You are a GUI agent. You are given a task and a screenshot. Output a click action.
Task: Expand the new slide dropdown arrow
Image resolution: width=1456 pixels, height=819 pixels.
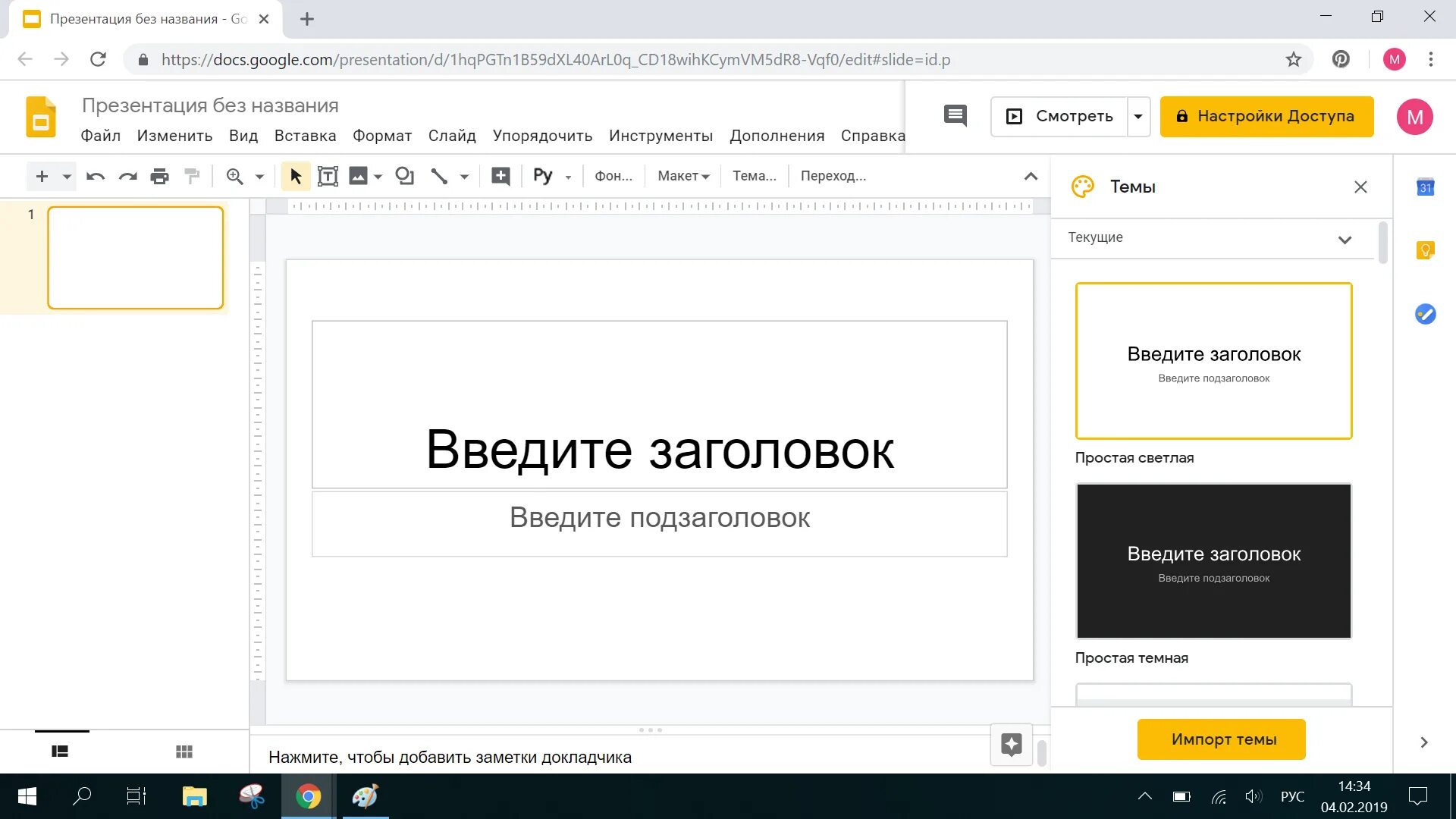click(66, 176)
